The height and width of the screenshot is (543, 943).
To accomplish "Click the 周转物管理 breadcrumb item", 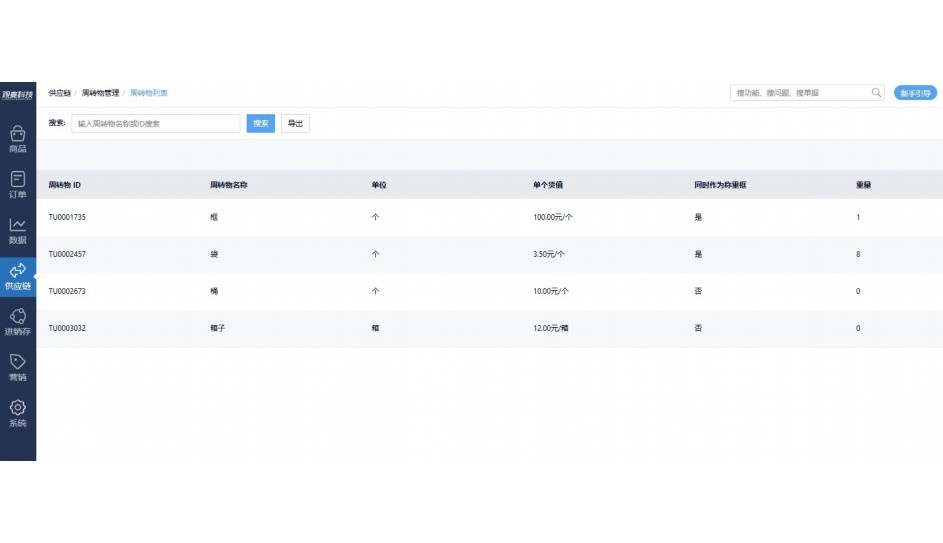I will click(x=100, y=93).
